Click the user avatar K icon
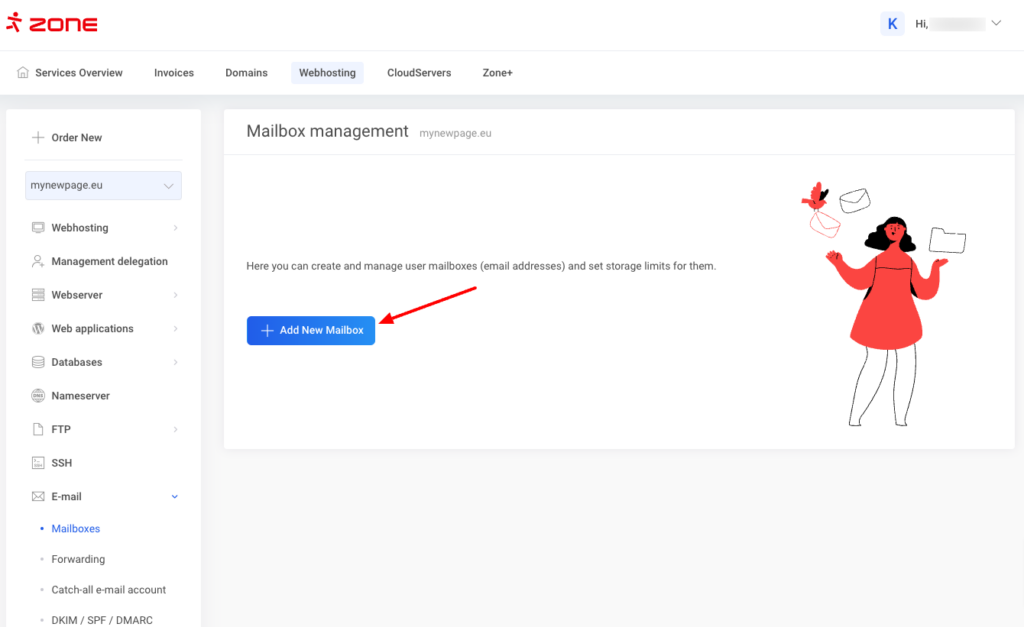This screenshot has width=1024, height=627. pos(892,24)
